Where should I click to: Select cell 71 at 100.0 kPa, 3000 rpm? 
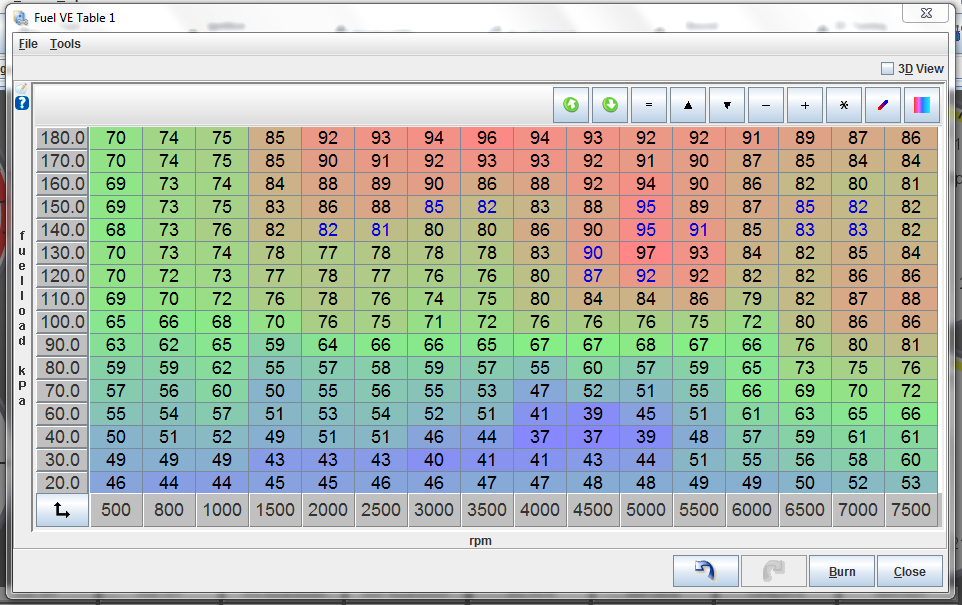point(434,322)
